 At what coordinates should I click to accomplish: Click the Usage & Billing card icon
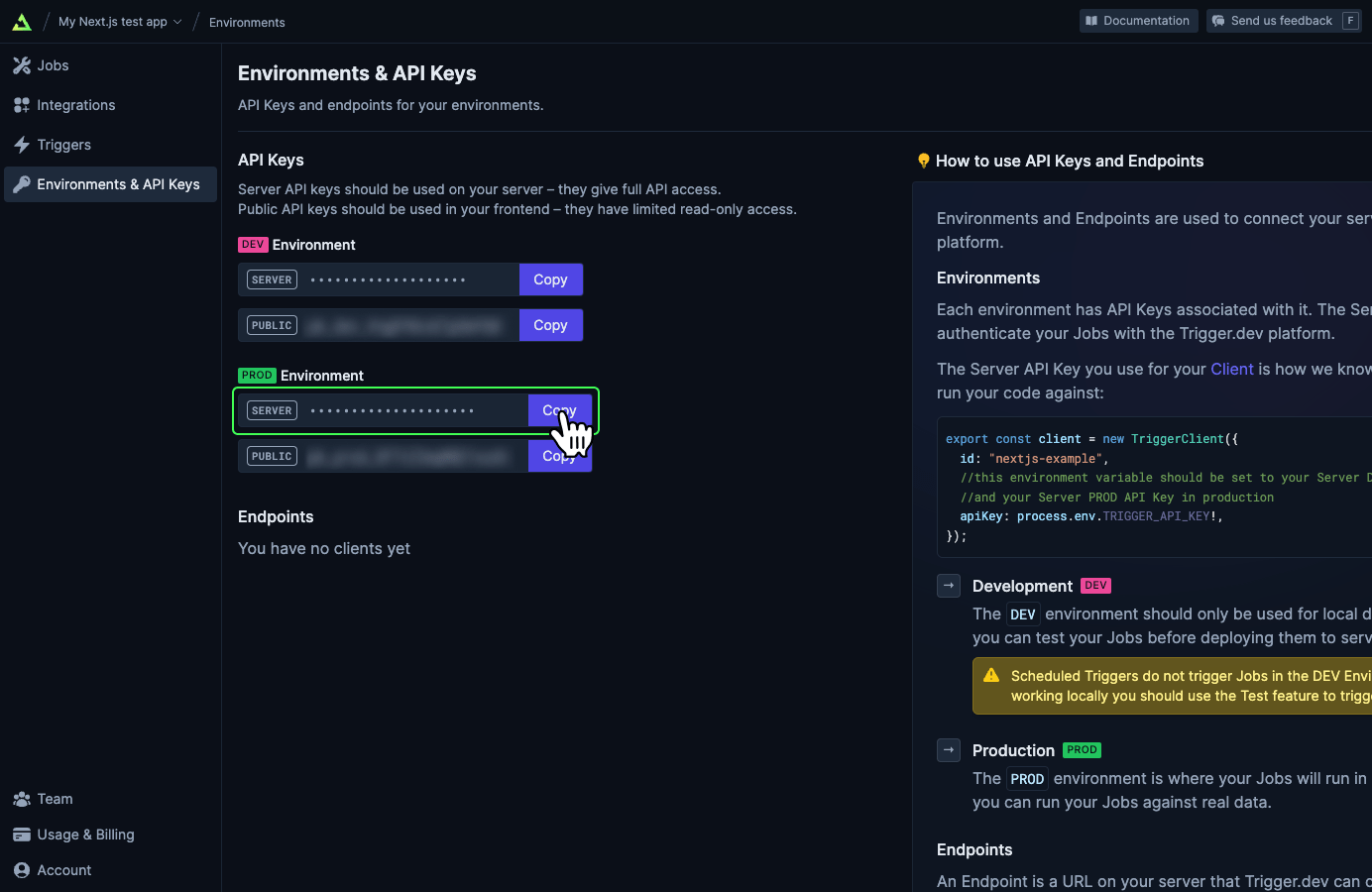(x=22, y=835)
